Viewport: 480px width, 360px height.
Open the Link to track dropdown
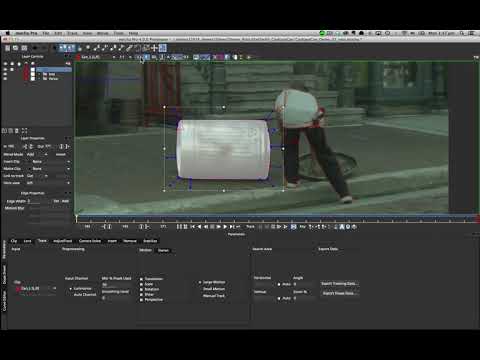[37, 176]
